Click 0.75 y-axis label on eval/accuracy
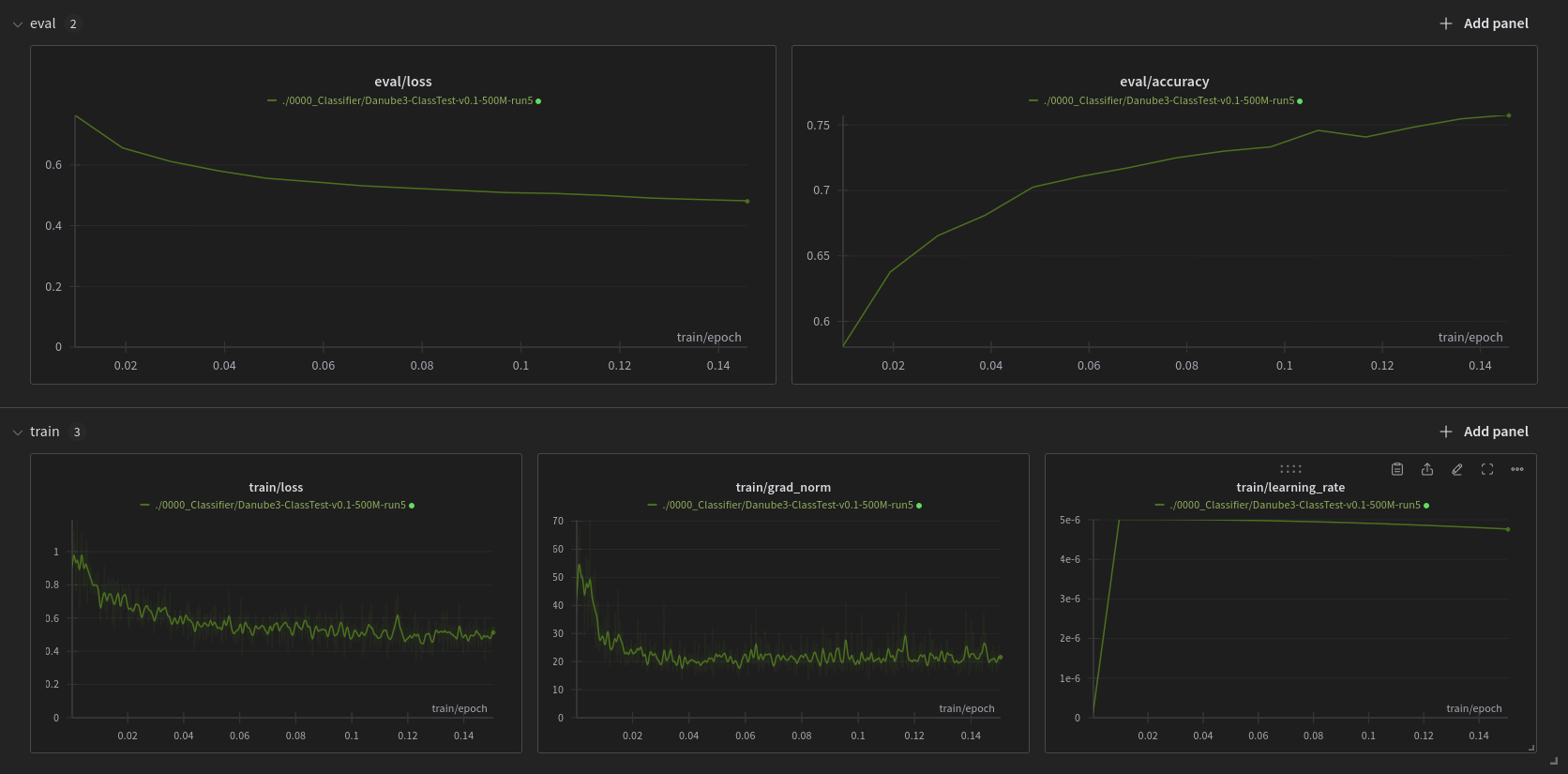Viewport: 1568px width, 774px height. pos(818,125)
